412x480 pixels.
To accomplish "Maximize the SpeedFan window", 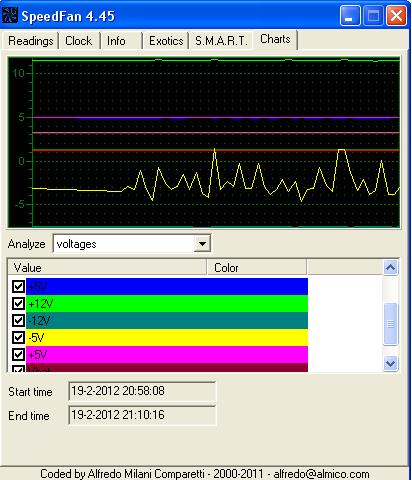I will coord(373,16).
